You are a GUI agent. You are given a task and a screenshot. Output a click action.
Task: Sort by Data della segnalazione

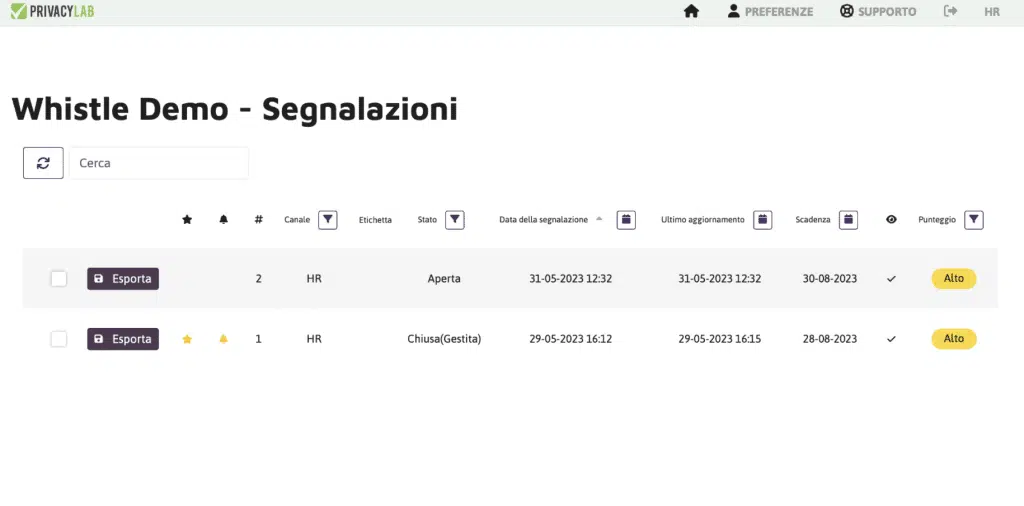point(544,220)
